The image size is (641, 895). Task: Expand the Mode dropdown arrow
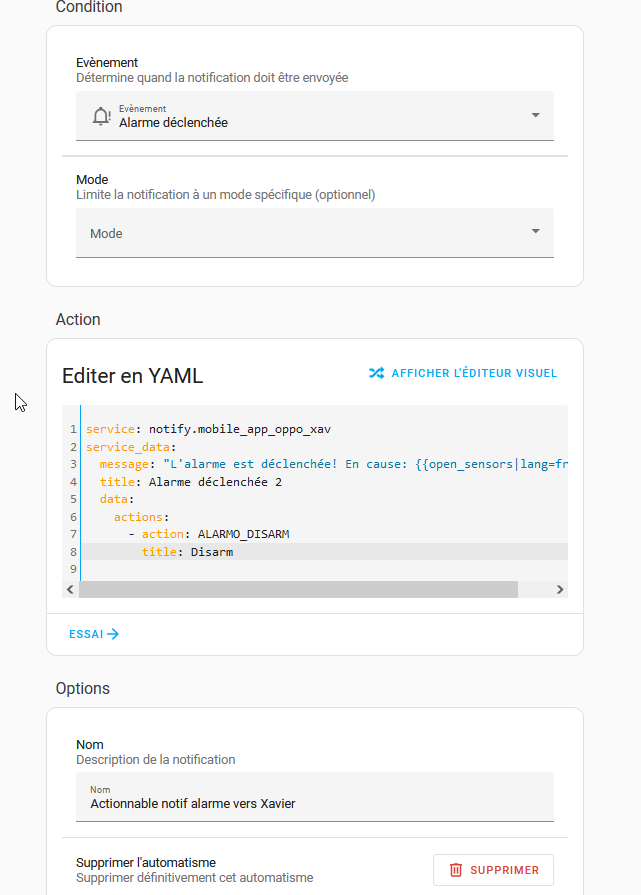pyautogui.click(x=535, y=232)
